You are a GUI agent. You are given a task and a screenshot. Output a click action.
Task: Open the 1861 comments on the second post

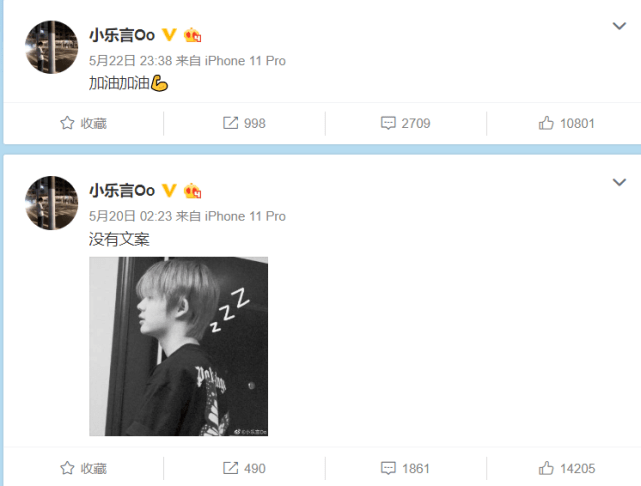(x=405, y=468)
